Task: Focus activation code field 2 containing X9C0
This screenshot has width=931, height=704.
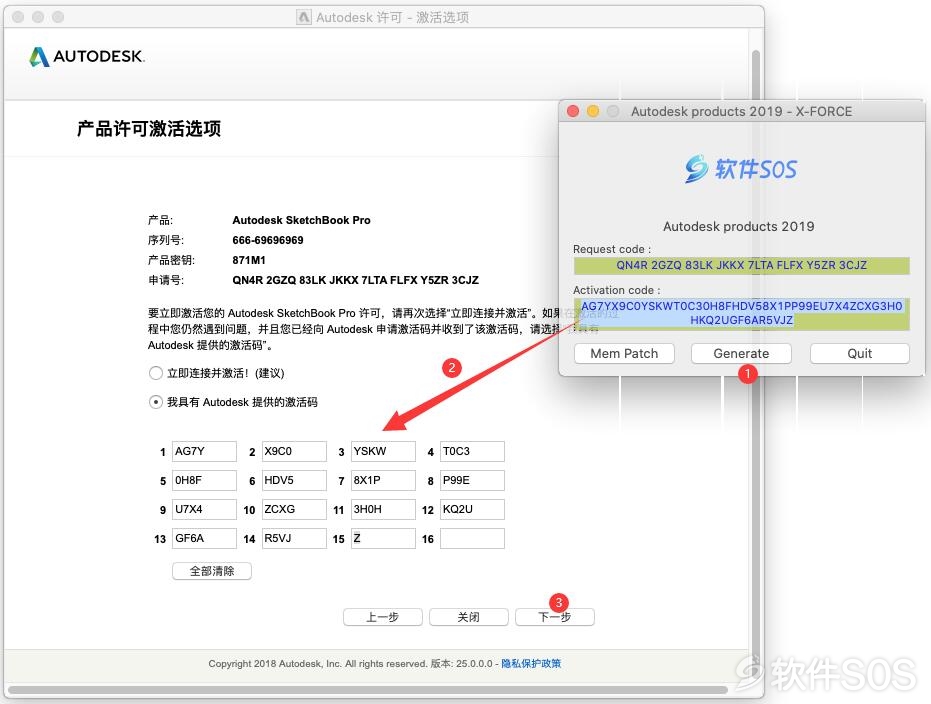Action: [x=294, y=451]
